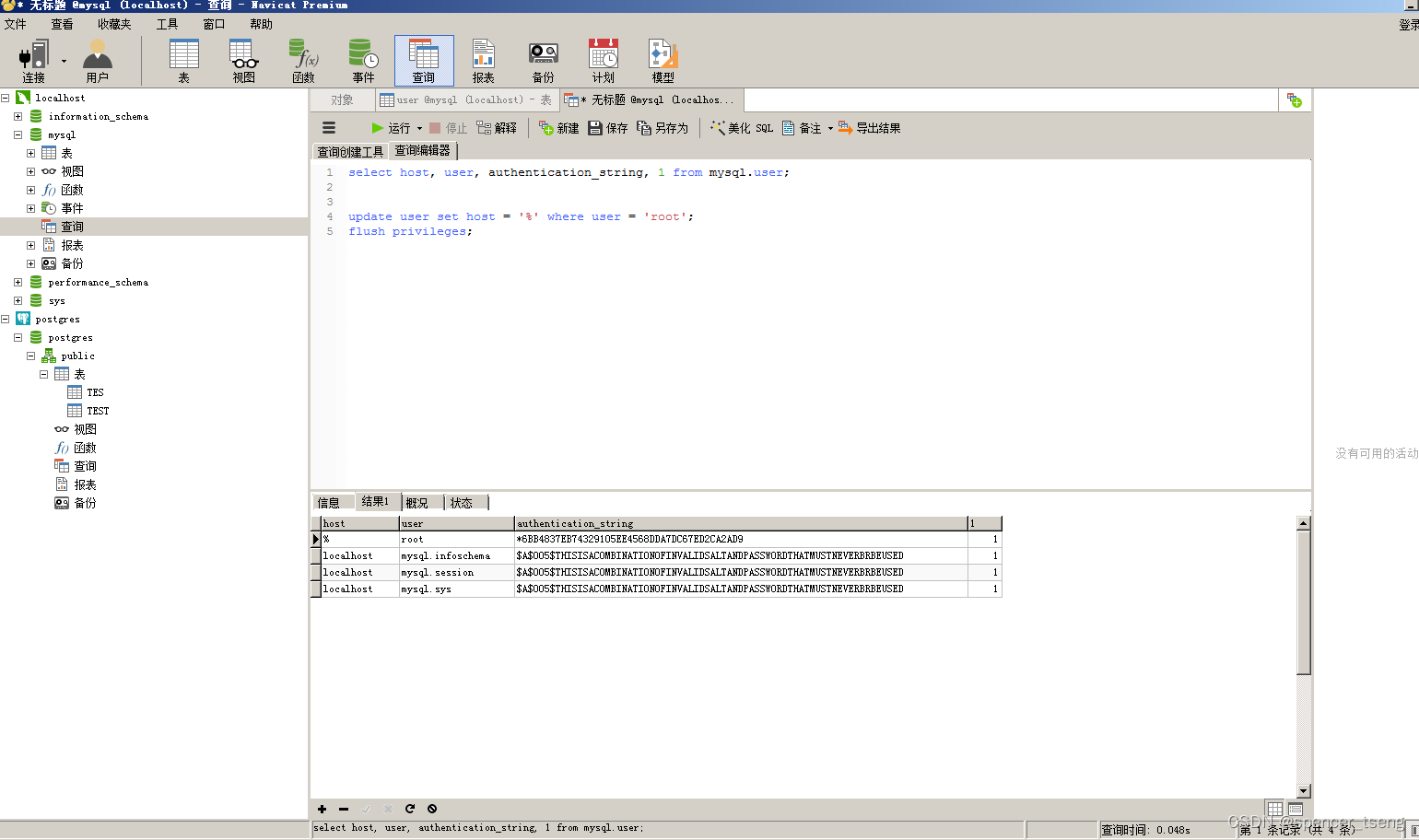Add a new record in the result grid
The height and width of the screenshot is (840, 1419).
322,809
